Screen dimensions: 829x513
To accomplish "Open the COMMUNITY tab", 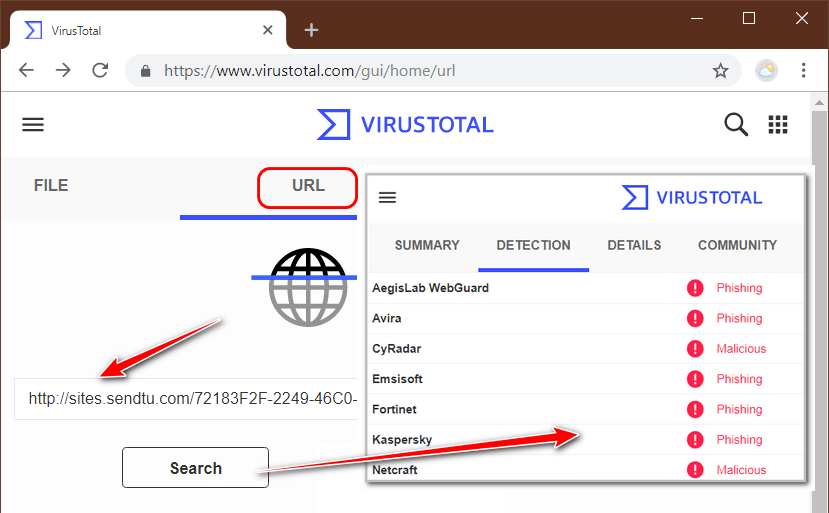I will pos(737,245).
